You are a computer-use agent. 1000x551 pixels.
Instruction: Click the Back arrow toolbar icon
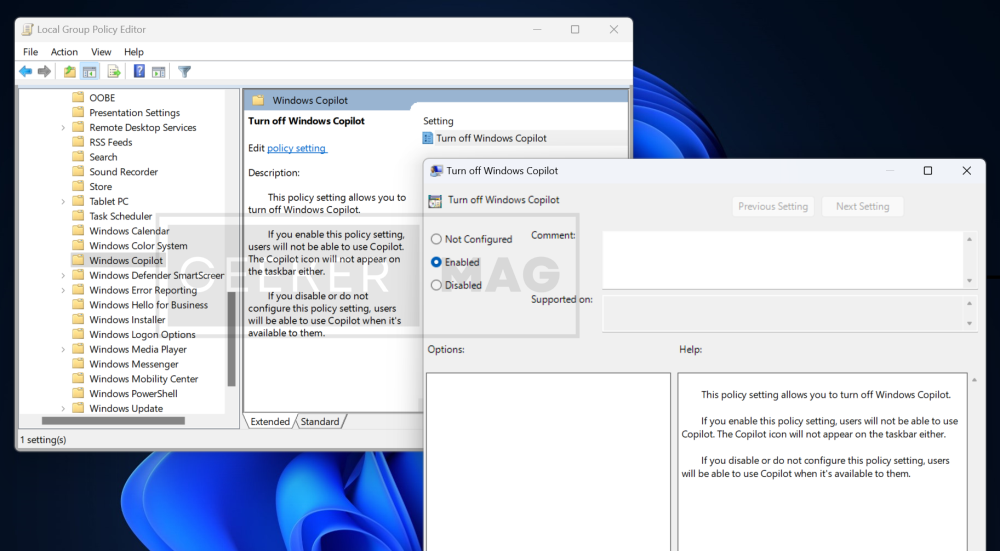pos(26,71)
